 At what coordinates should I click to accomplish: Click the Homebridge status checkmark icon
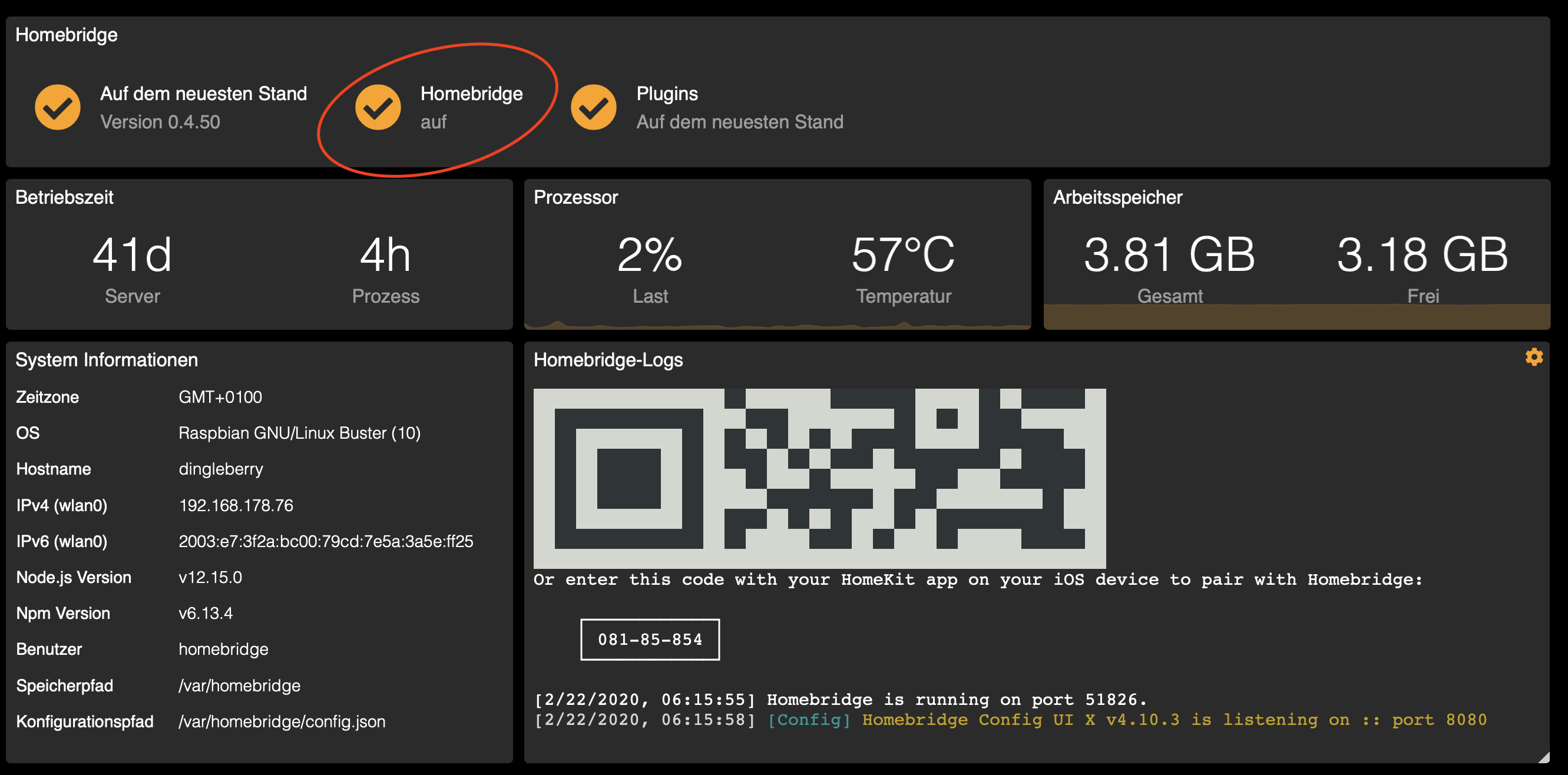[x=378, y=107]
